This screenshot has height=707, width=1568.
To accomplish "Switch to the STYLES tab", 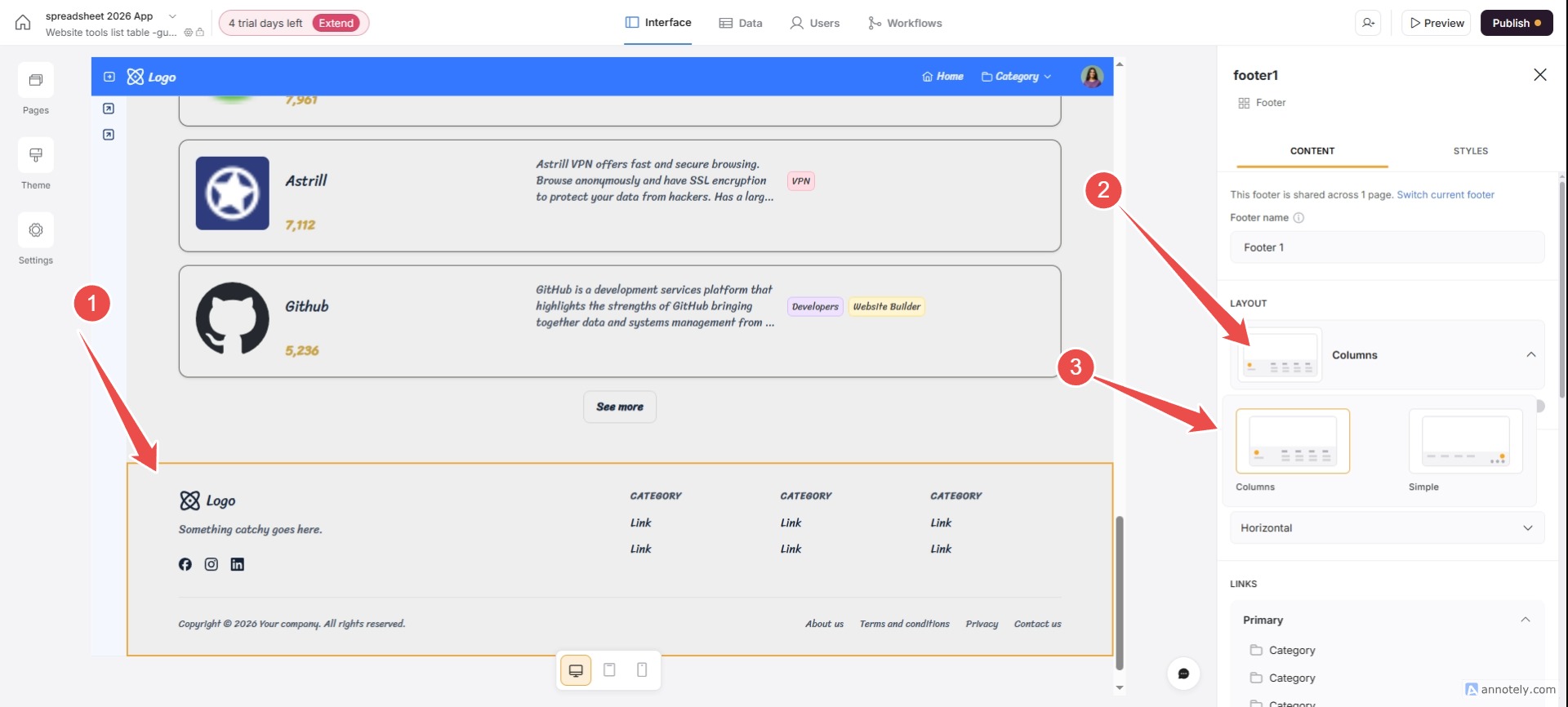I will click(1470, 151).
